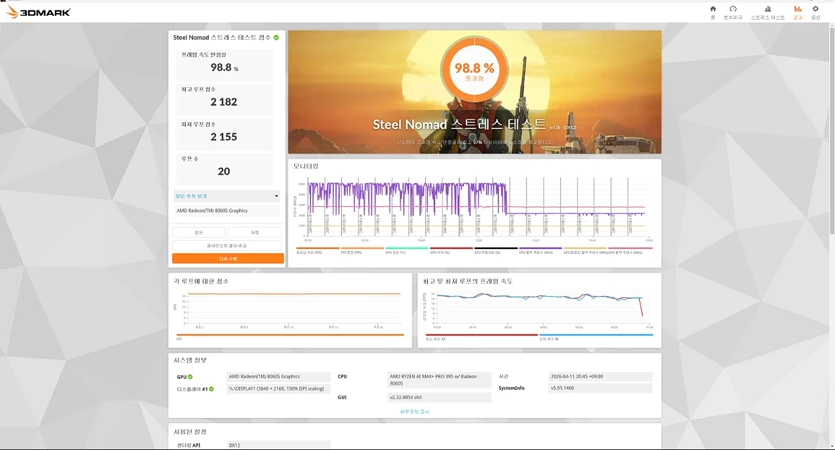Screen dimensions: 835x450
Task: Click the compare results online button
Action: [x=227, y=246]
